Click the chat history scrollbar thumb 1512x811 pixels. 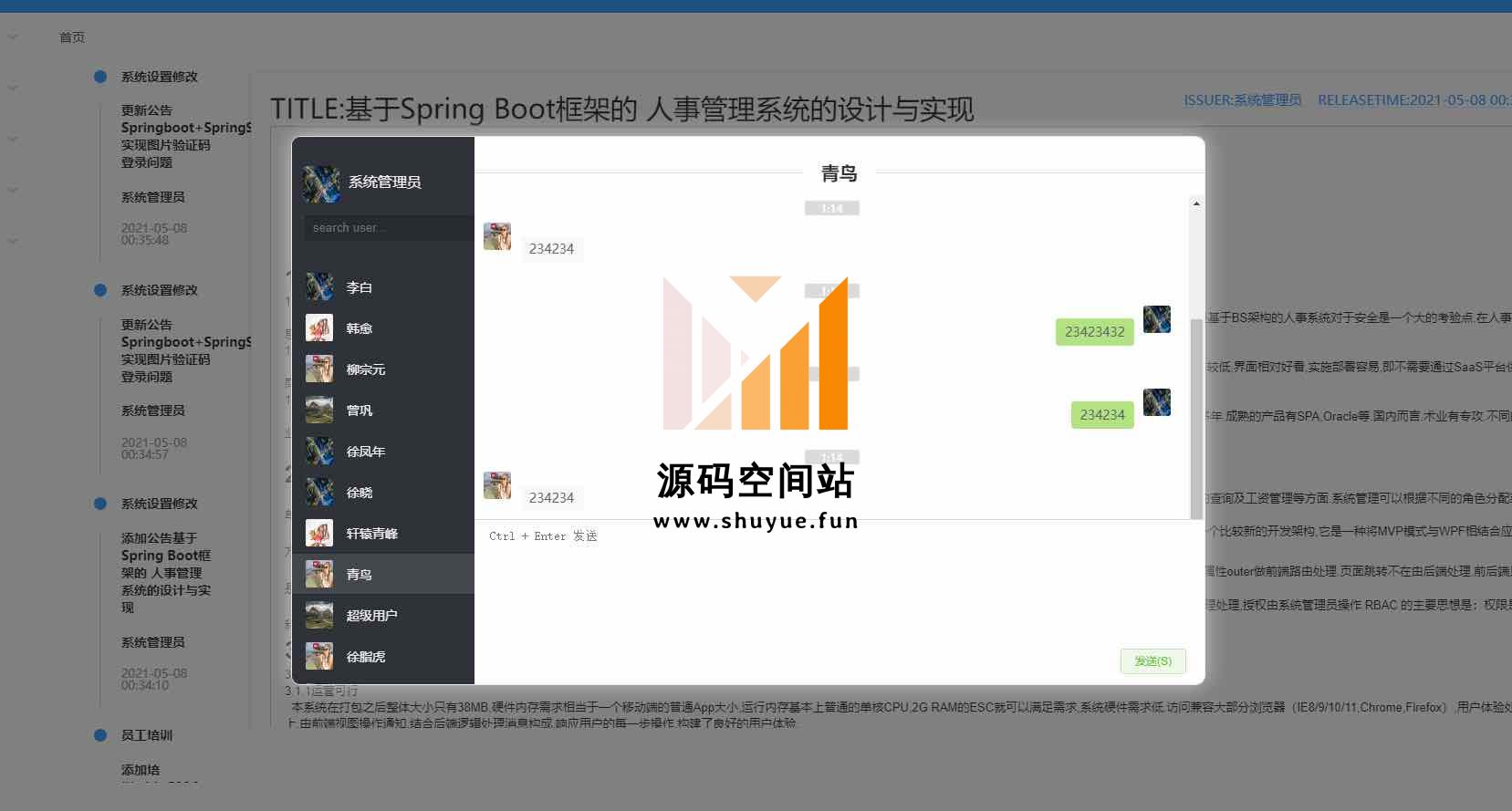(1196, 418)
